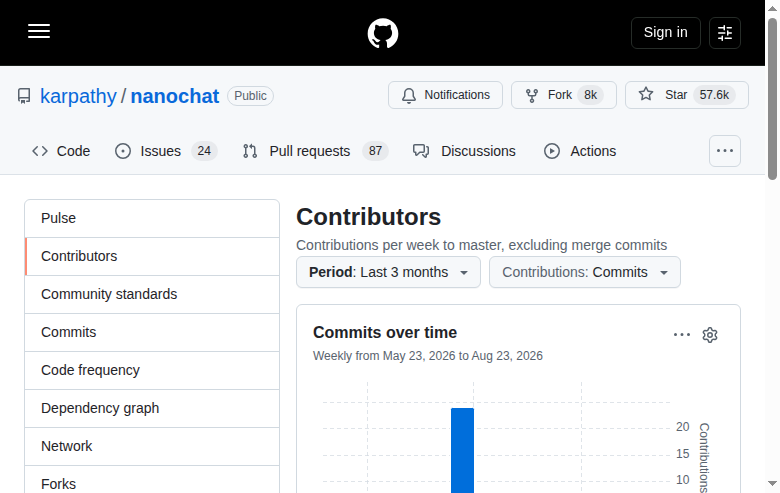The height and width of the screenshot is (493, 780).
Task: Open chart settings gear icon
Action: tap(710, 335)
